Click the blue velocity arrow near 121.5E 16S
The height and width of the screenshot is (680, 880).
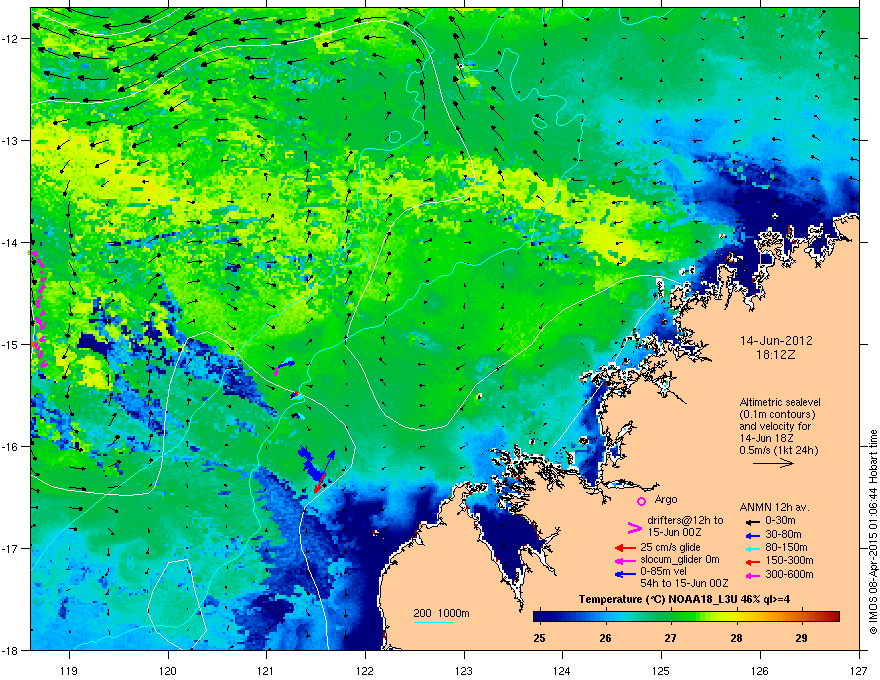coord(329,461)
